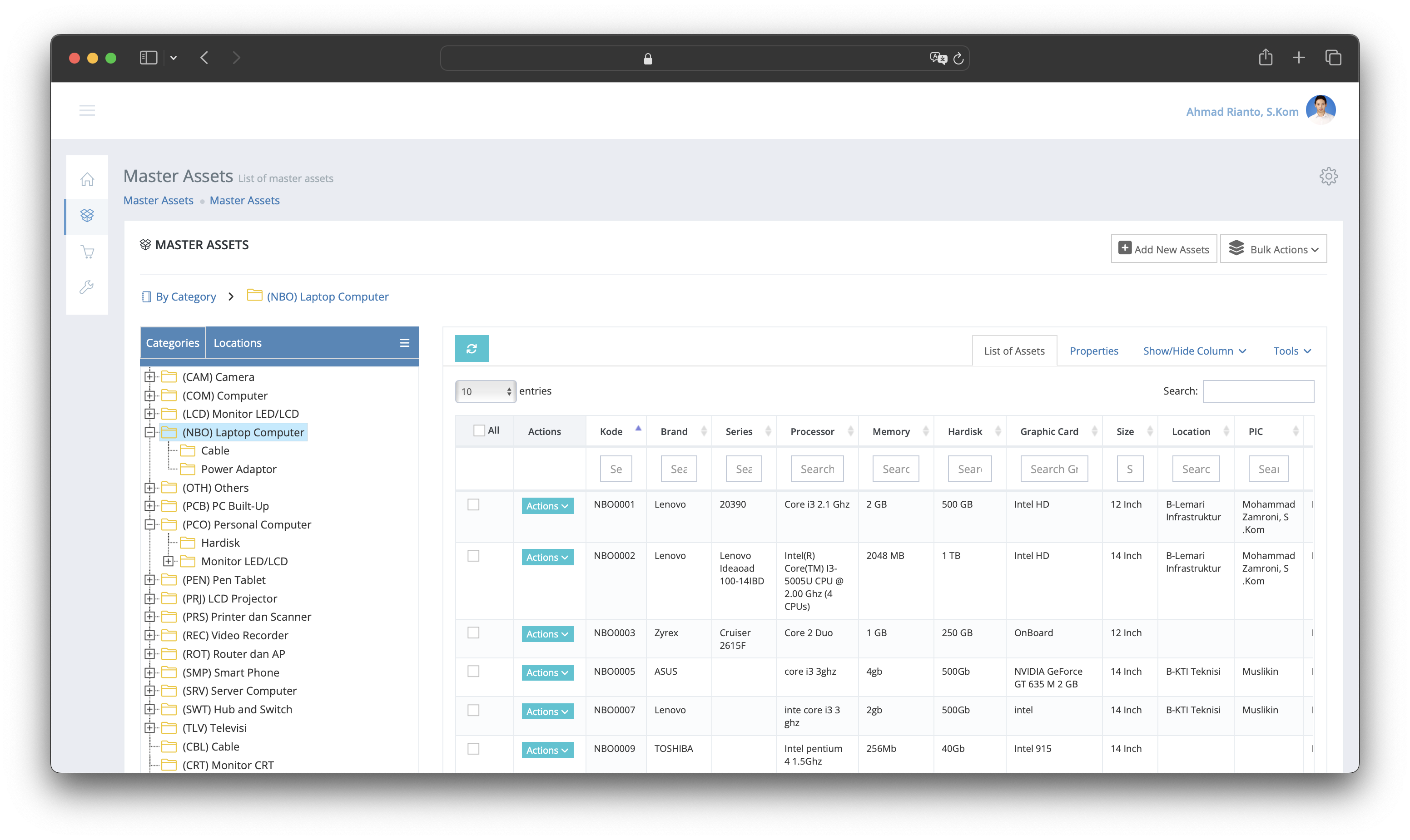Tick the checkbox on the NBO0003 row
The width and height of the screenshot is (1410, 840).
pyautogui.click(x=473, y=632)
